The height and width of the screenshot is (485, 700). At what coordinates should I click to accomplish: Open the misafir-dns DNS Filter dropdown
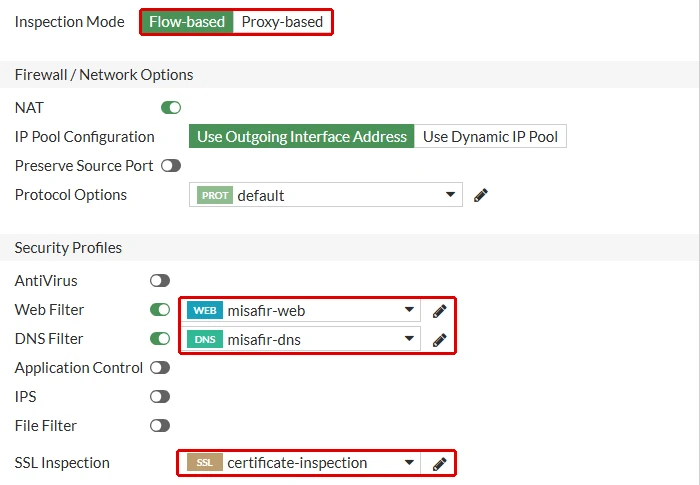(301, 339)
